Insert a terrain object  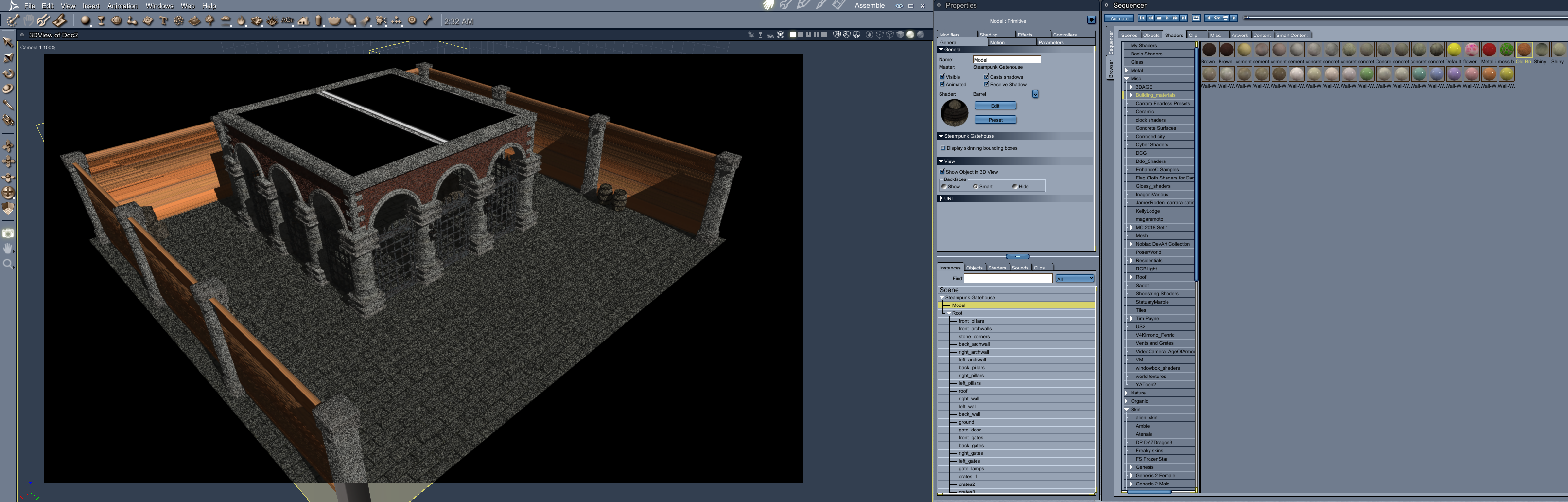coord(194,21)
